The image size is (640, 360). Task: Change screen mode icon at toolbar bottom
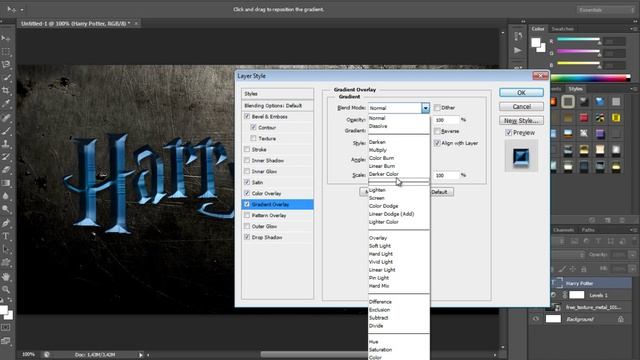(6, 341)
